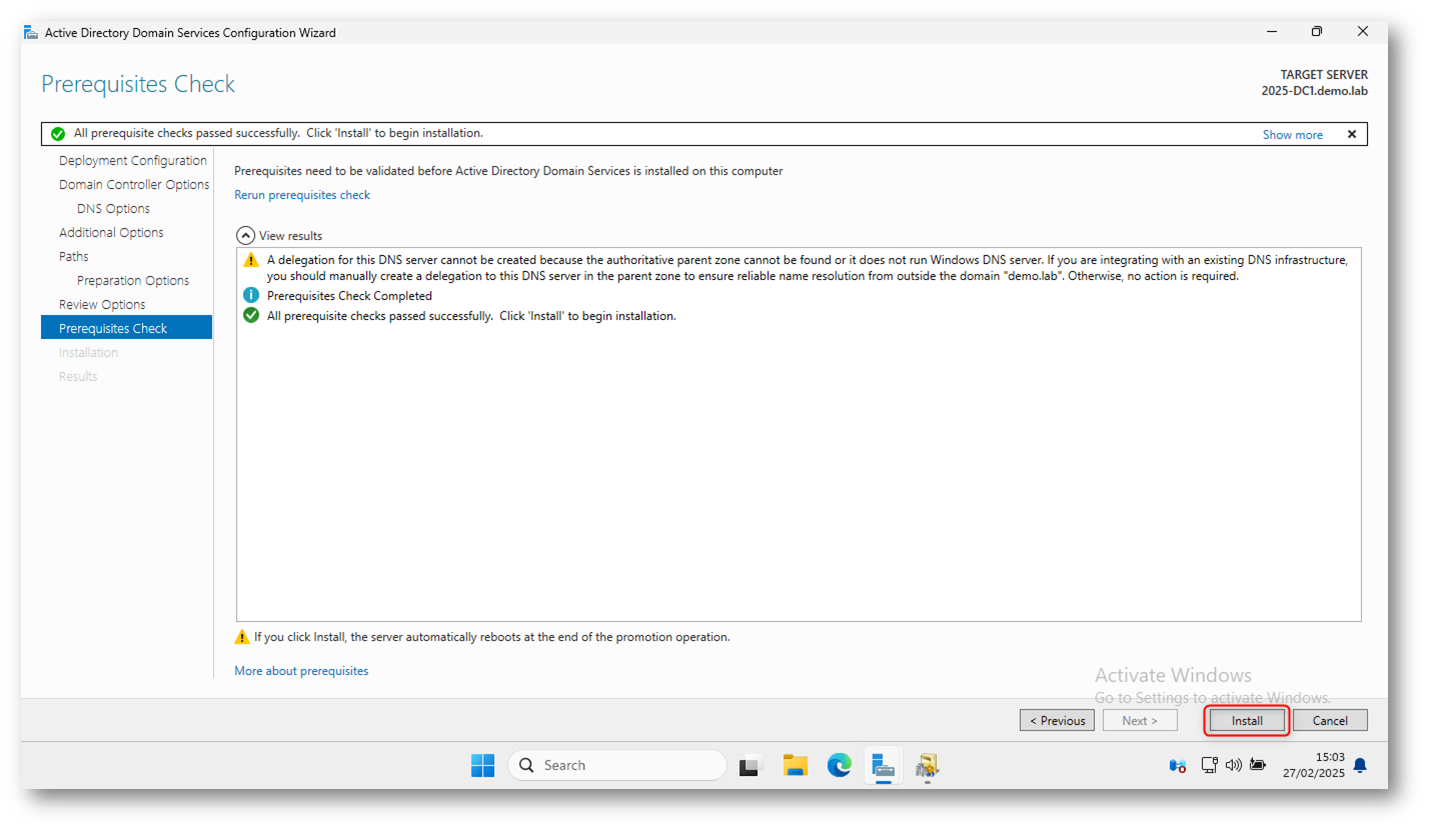
Task: Collapse the View results section
Action: click(x=245, y=235)
